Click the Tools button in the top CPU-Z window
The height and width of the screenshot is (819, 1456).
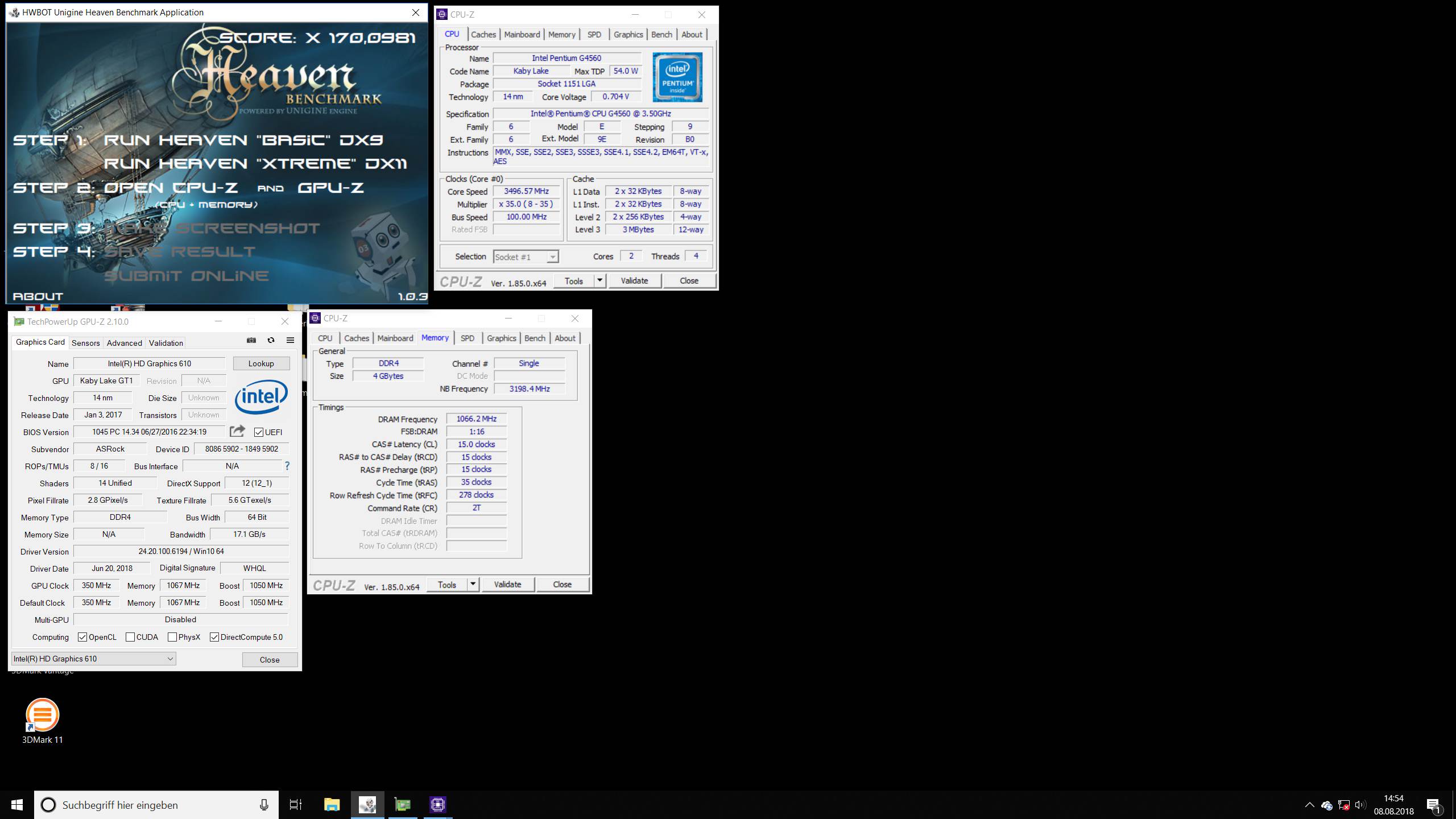click(x=574, y=280)
